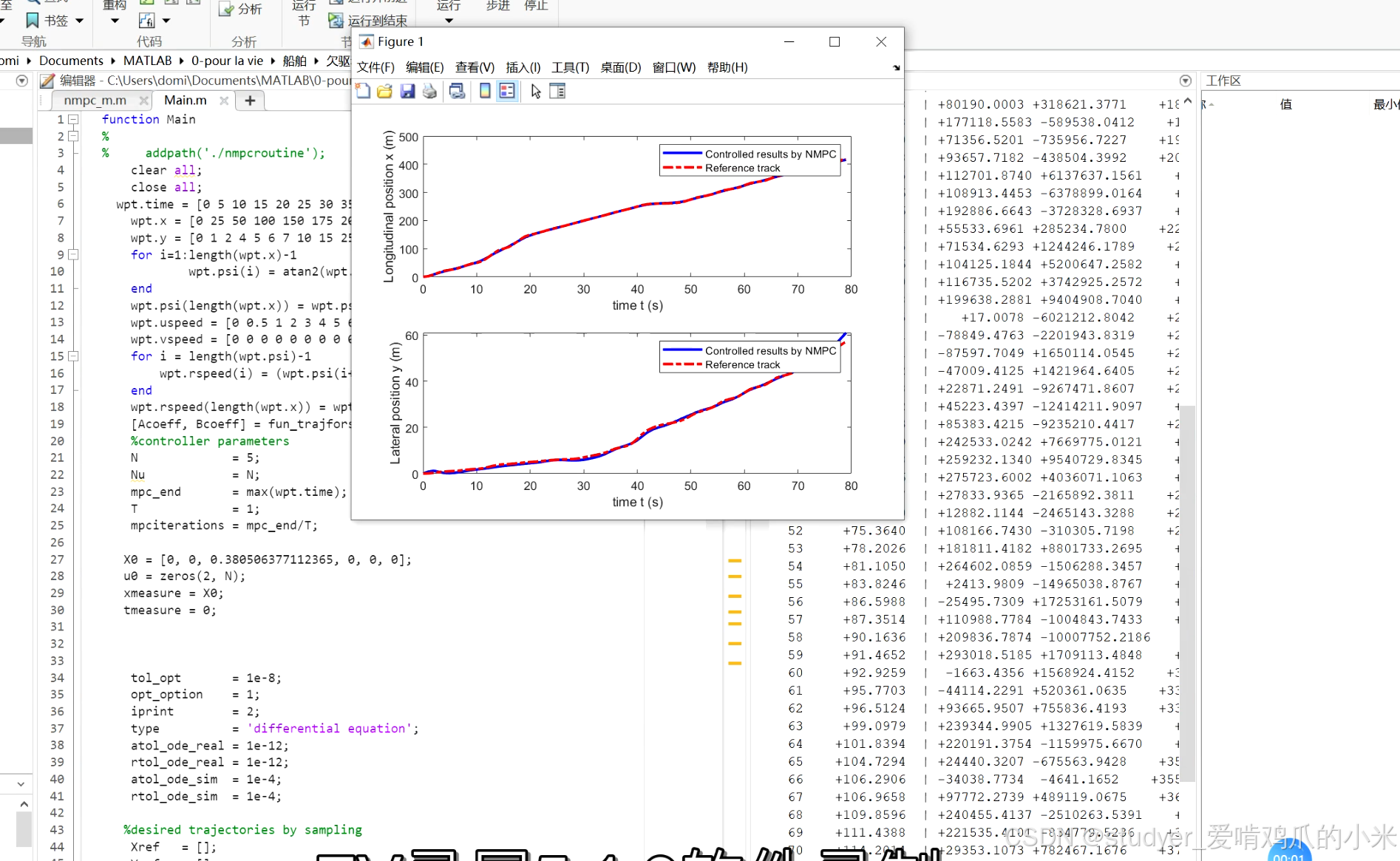Add a new editor tab with plus button
The height and width of the screenshot is (861, 1400).
(x=250, y=101)
